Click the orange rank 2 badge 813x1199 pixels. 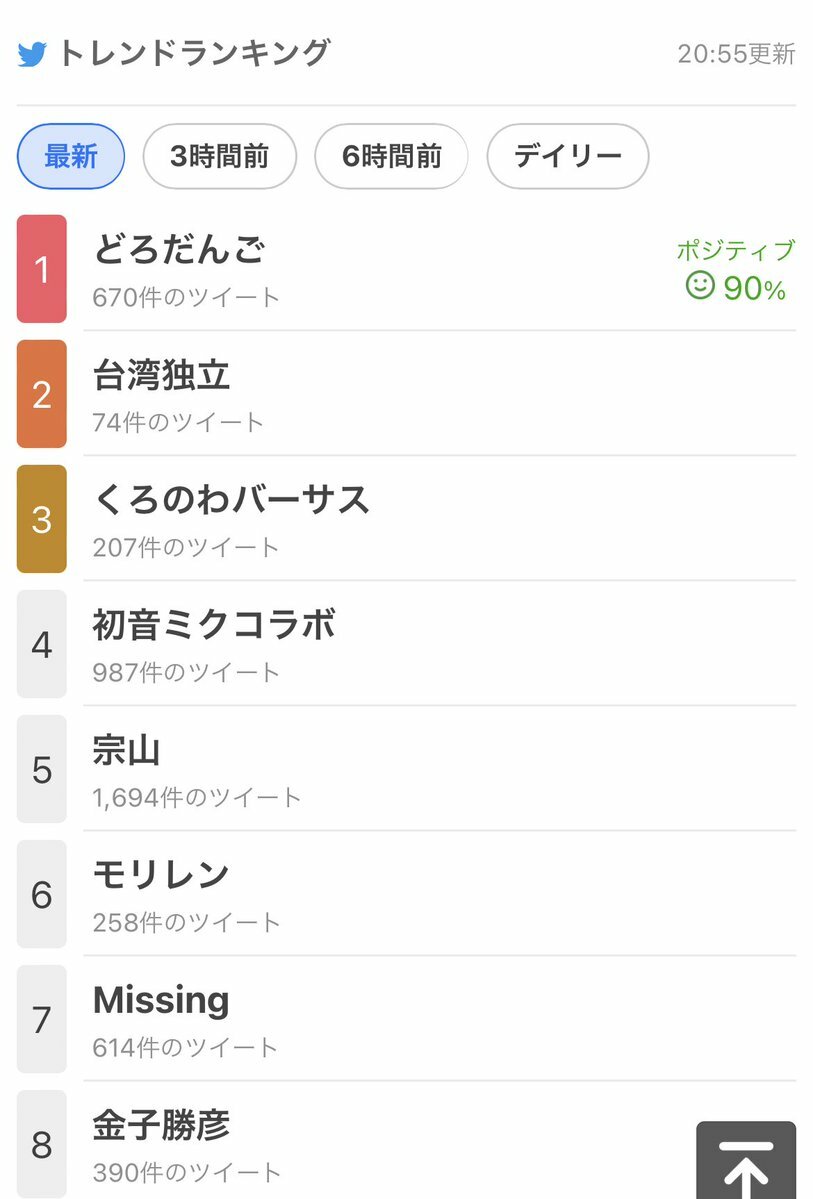point(42,394)
